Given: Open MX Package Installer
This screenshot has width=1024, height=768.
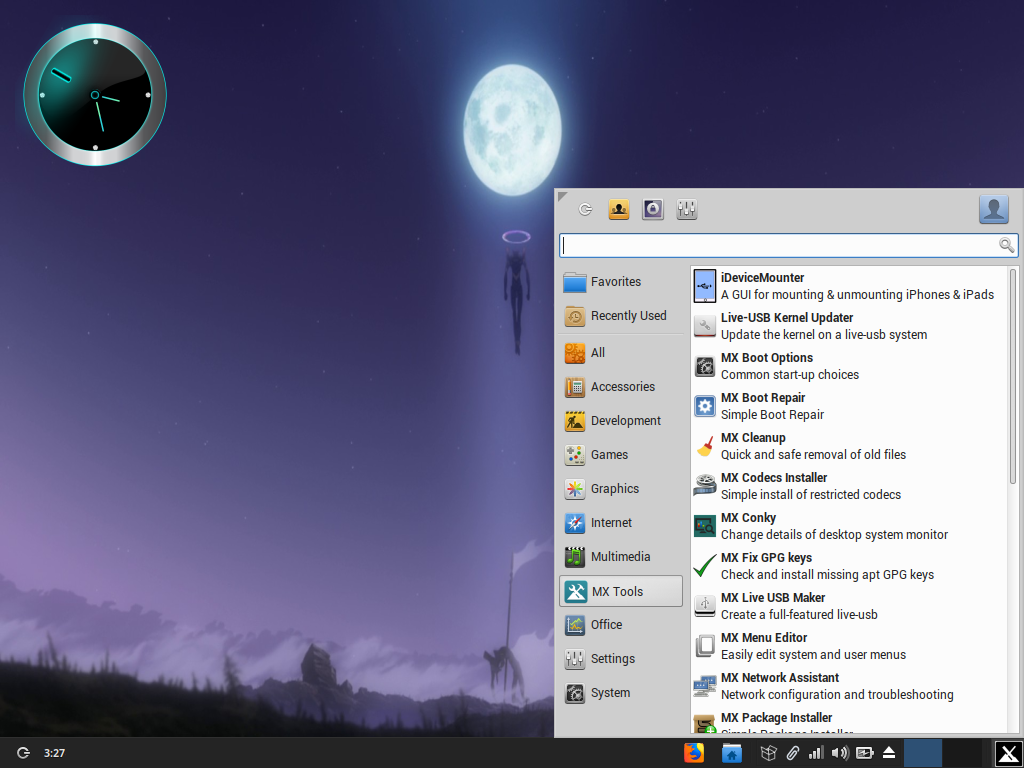Looking at the screenshot, I should click(849, 720).
